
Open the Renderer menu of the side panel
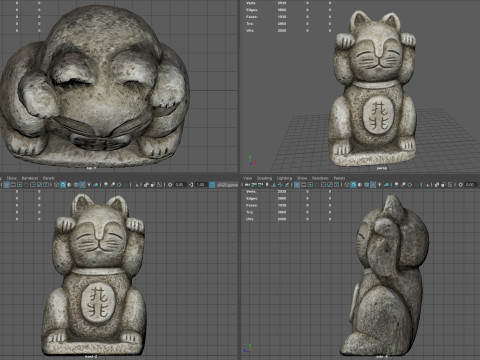(x=320, y=178)
